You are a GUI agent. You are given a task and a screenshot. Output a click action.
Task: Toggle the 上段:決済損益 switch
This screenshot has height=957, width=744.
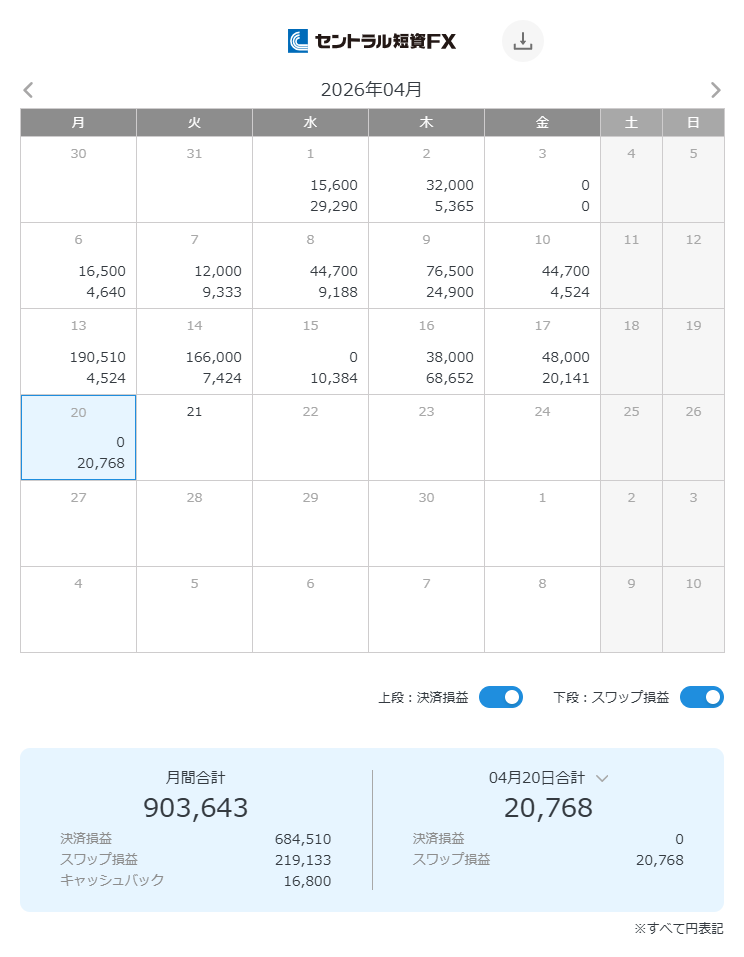coord(500,697)
